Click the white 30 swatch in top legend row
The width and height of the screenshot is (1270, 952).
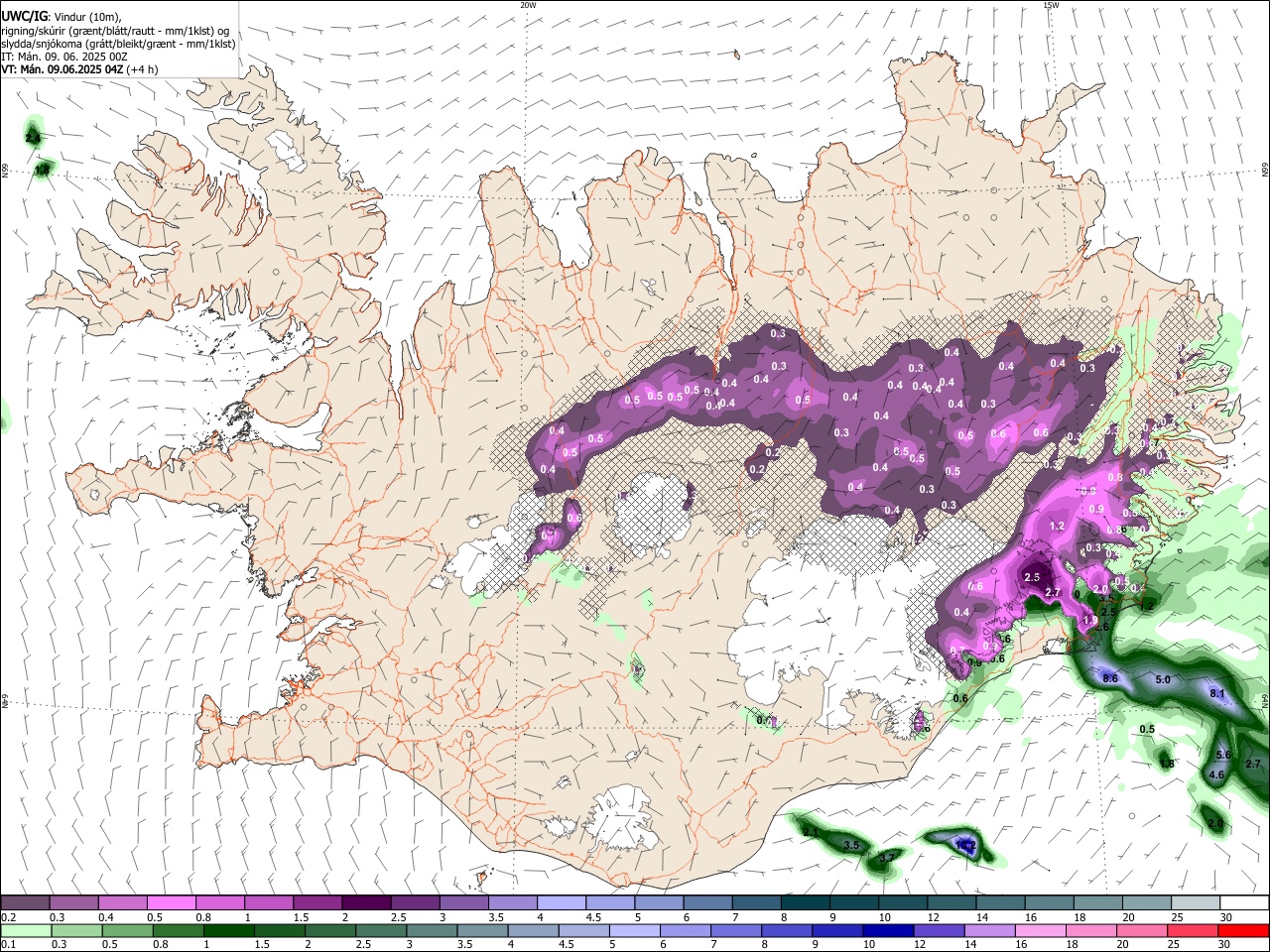pyautogui.click(x=1243, y=903)
